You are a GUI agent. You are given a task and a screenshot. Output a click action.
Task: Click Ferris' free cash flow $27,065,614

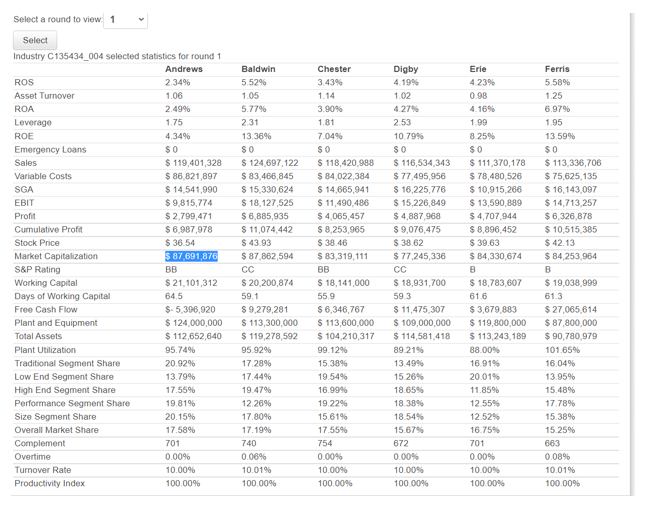(571, 309)
